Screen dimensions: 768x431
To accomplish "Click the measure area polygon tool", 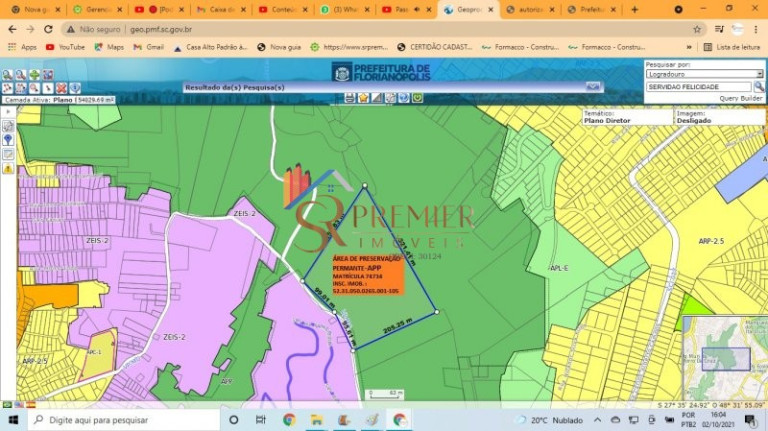I will click(21, 88).
